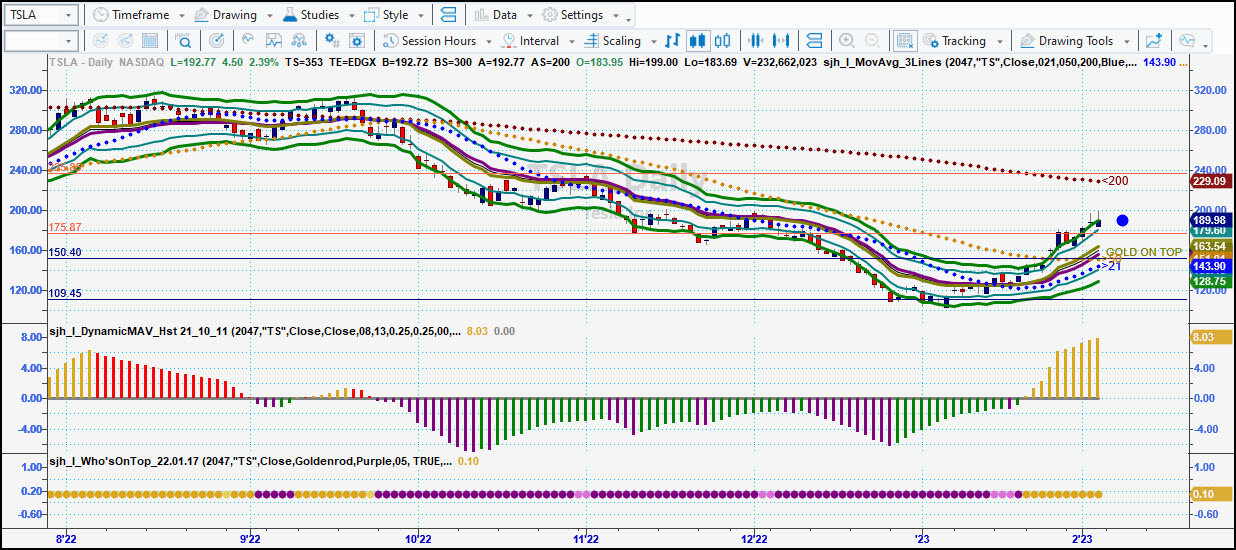Screen dimensions: 1236x550
Task: Click the far-right chart circle icon
Action: (x=1187, y=41)
